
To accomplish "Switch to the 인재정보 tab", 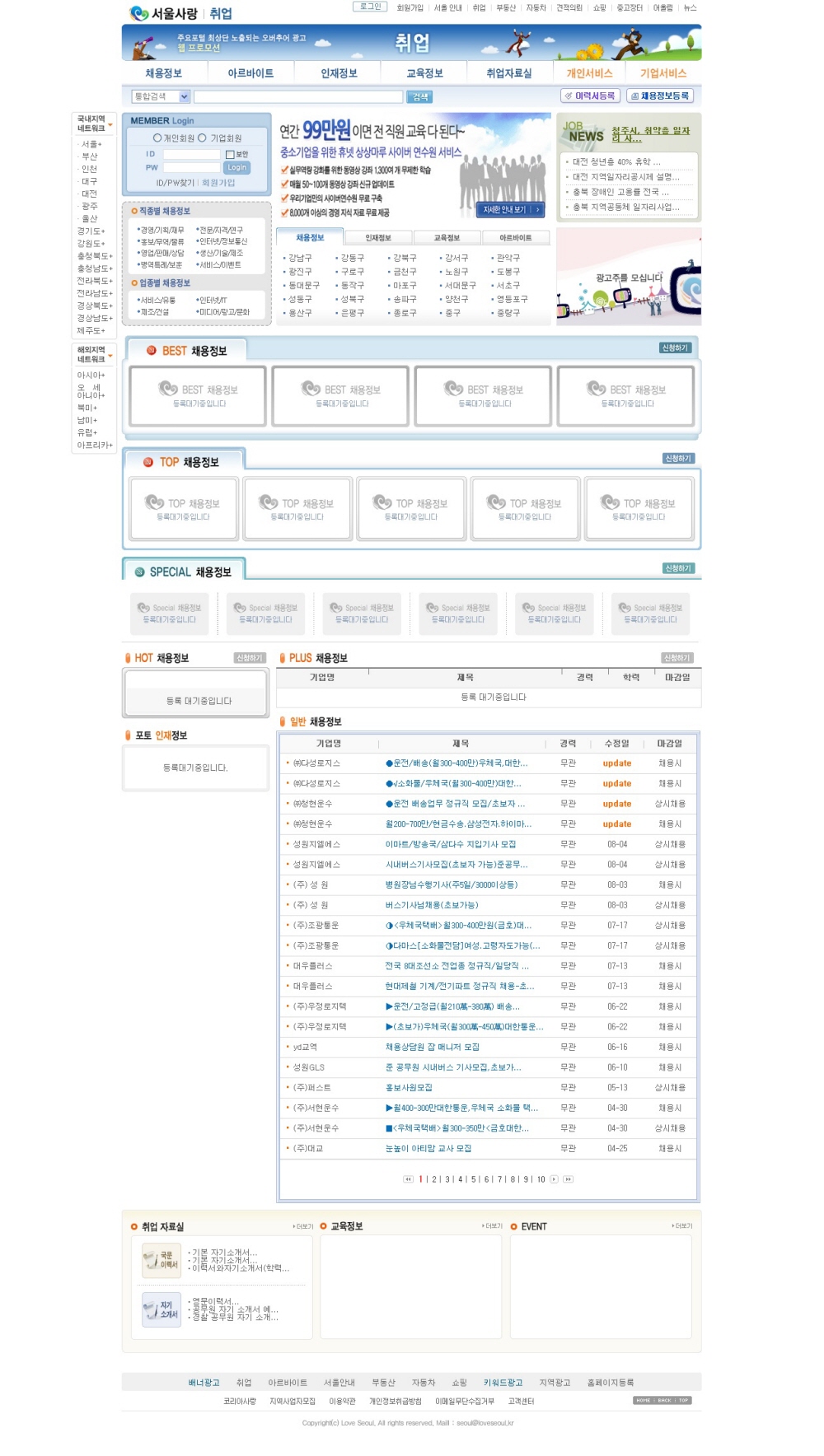I will pos(377,238).
